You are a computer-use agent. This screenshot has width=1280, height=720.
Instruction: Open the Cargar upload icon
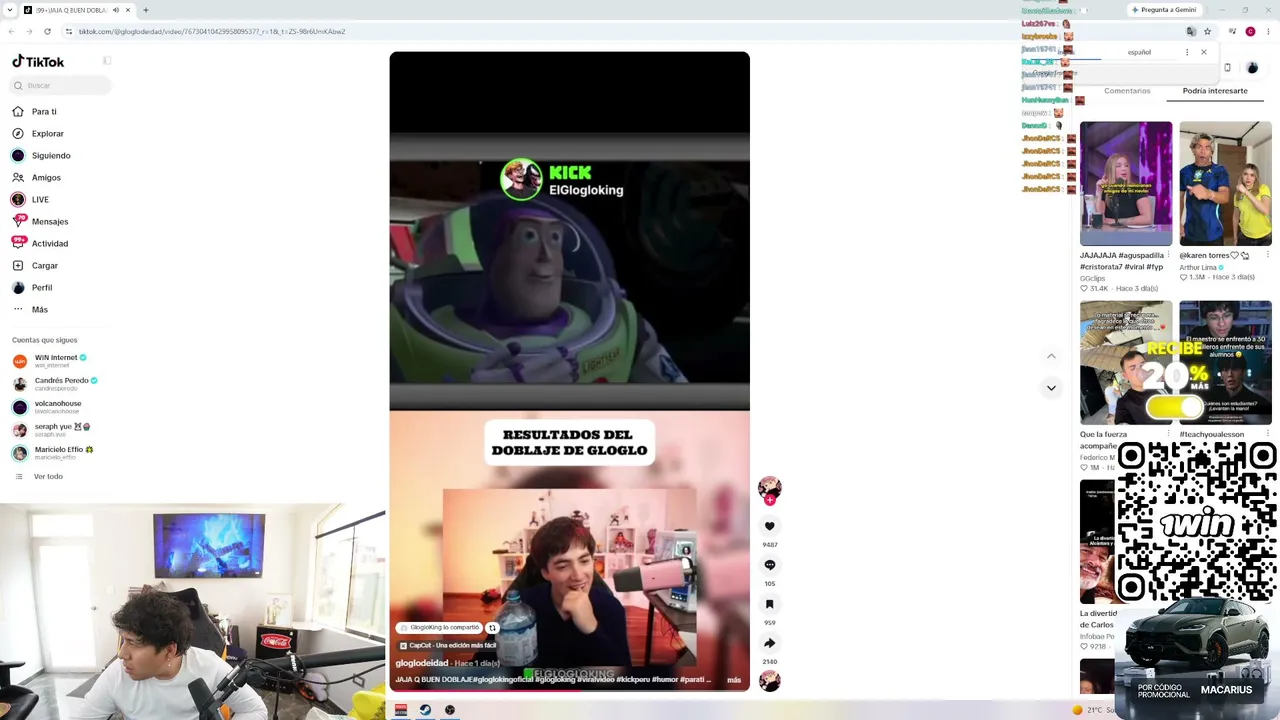point(18,265)
